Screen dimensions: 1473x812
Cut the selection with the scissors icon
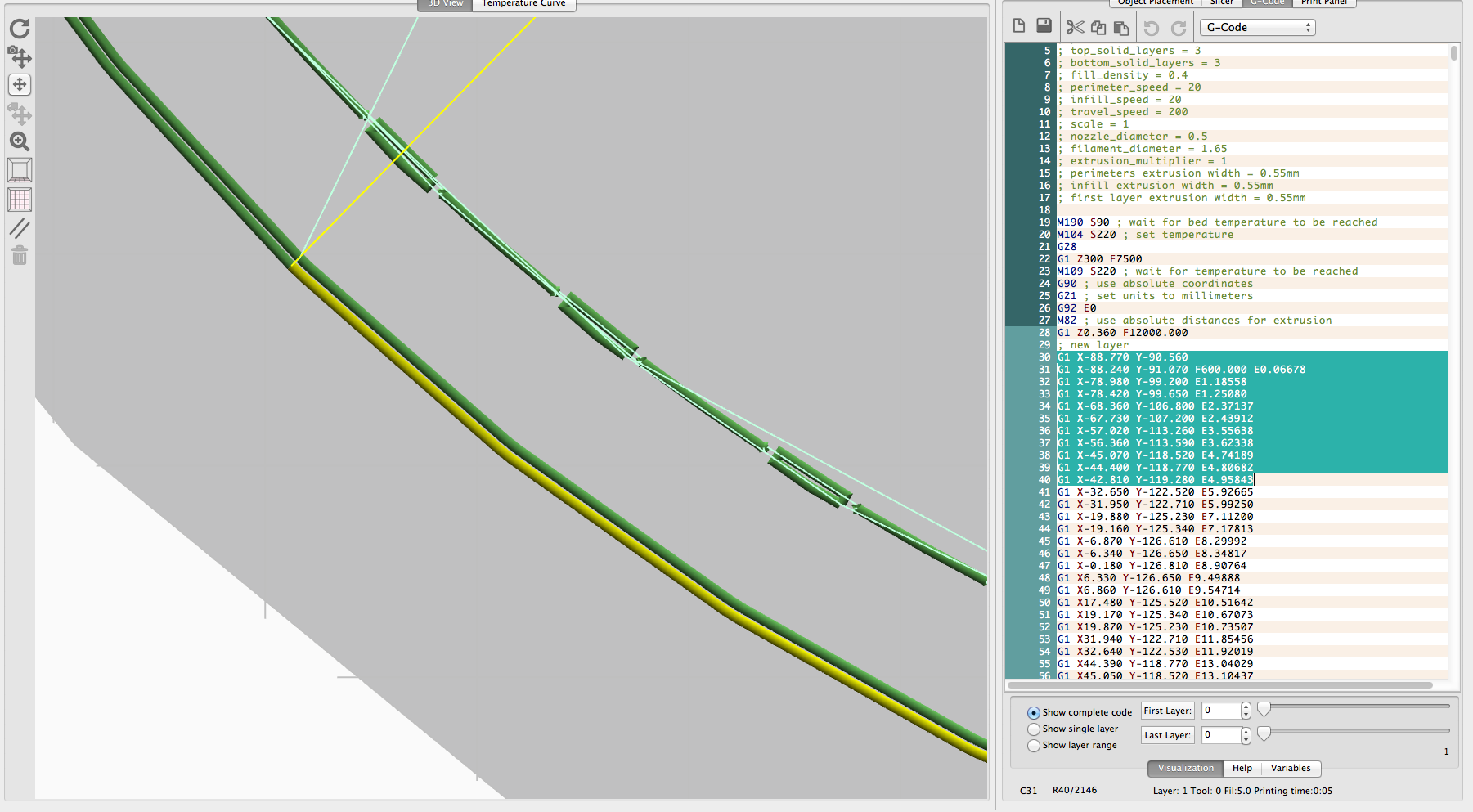(1075, 28)
